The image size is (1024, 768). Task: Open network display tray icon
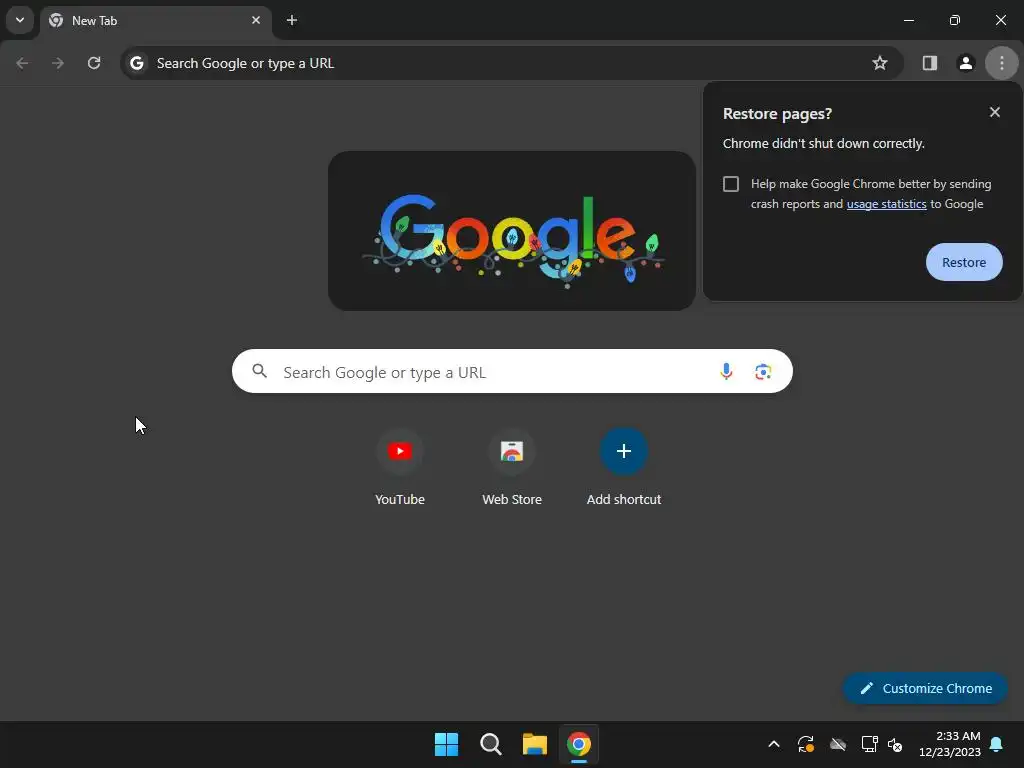click(x=869, y=744)
